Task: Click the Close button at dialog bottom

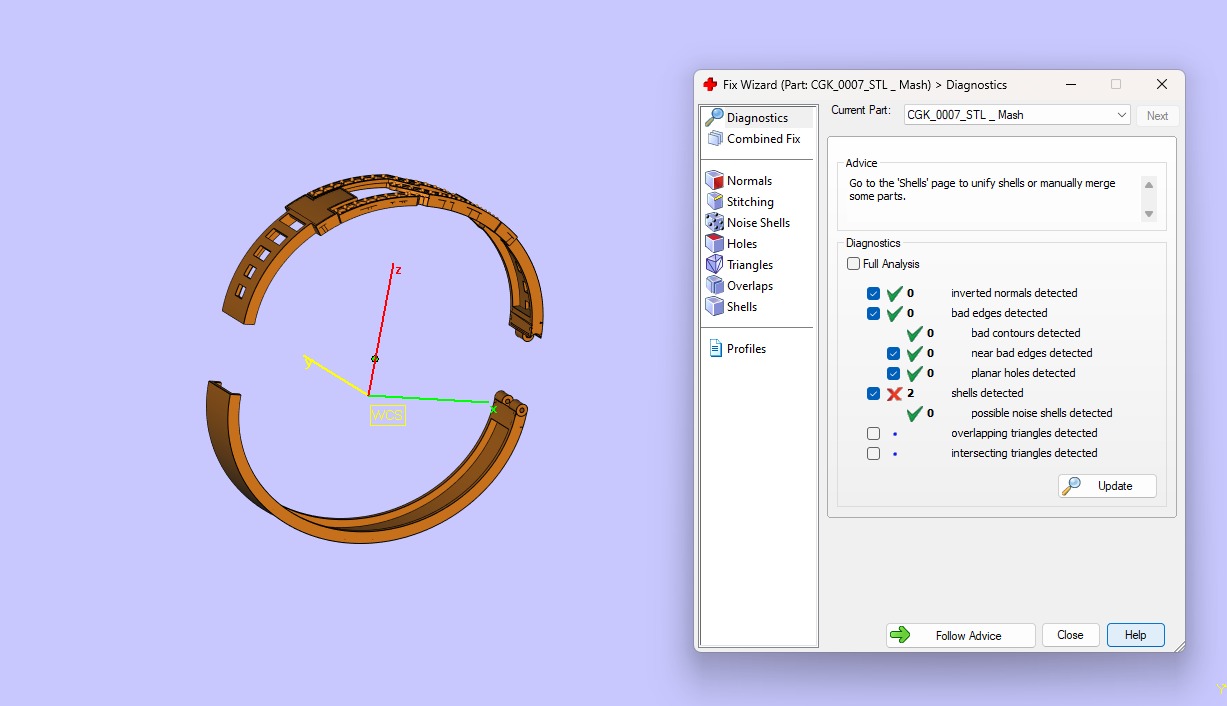Action: tap(1070, 635)
